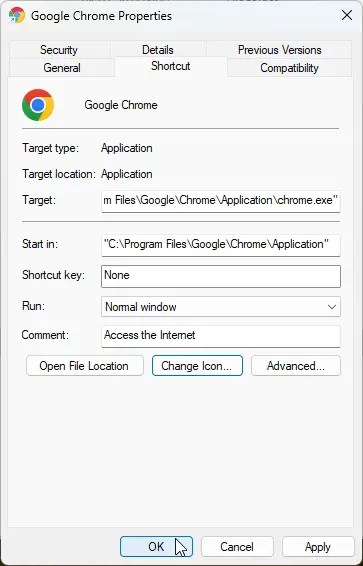Expand the Run dropdown arrow
This screenshot has height=566, width=363.
pyautogui.click(x=331, y=307)
